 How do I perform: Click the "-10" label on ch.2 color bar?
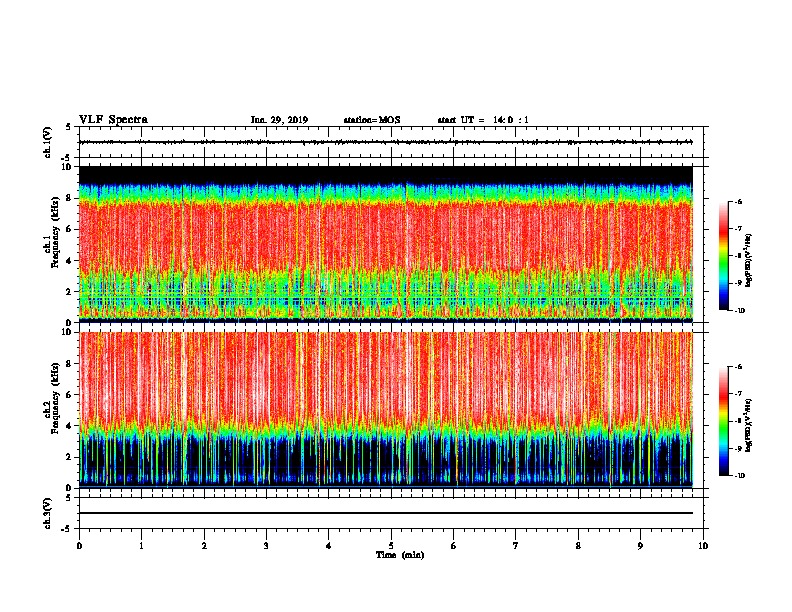(739, 476)
